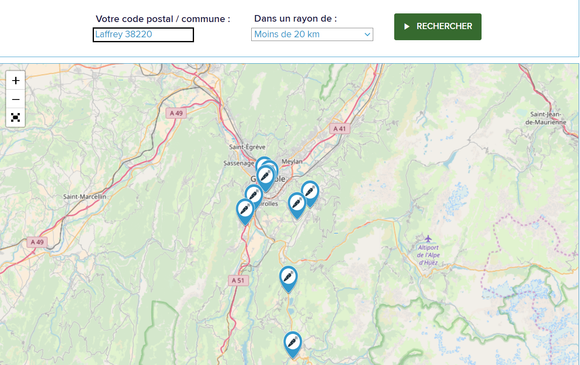Image resolution: width=580 pixels, height=365 pixels.
Task: Click the 'Saint-Marcellin' map label
Action: [85, 197]
